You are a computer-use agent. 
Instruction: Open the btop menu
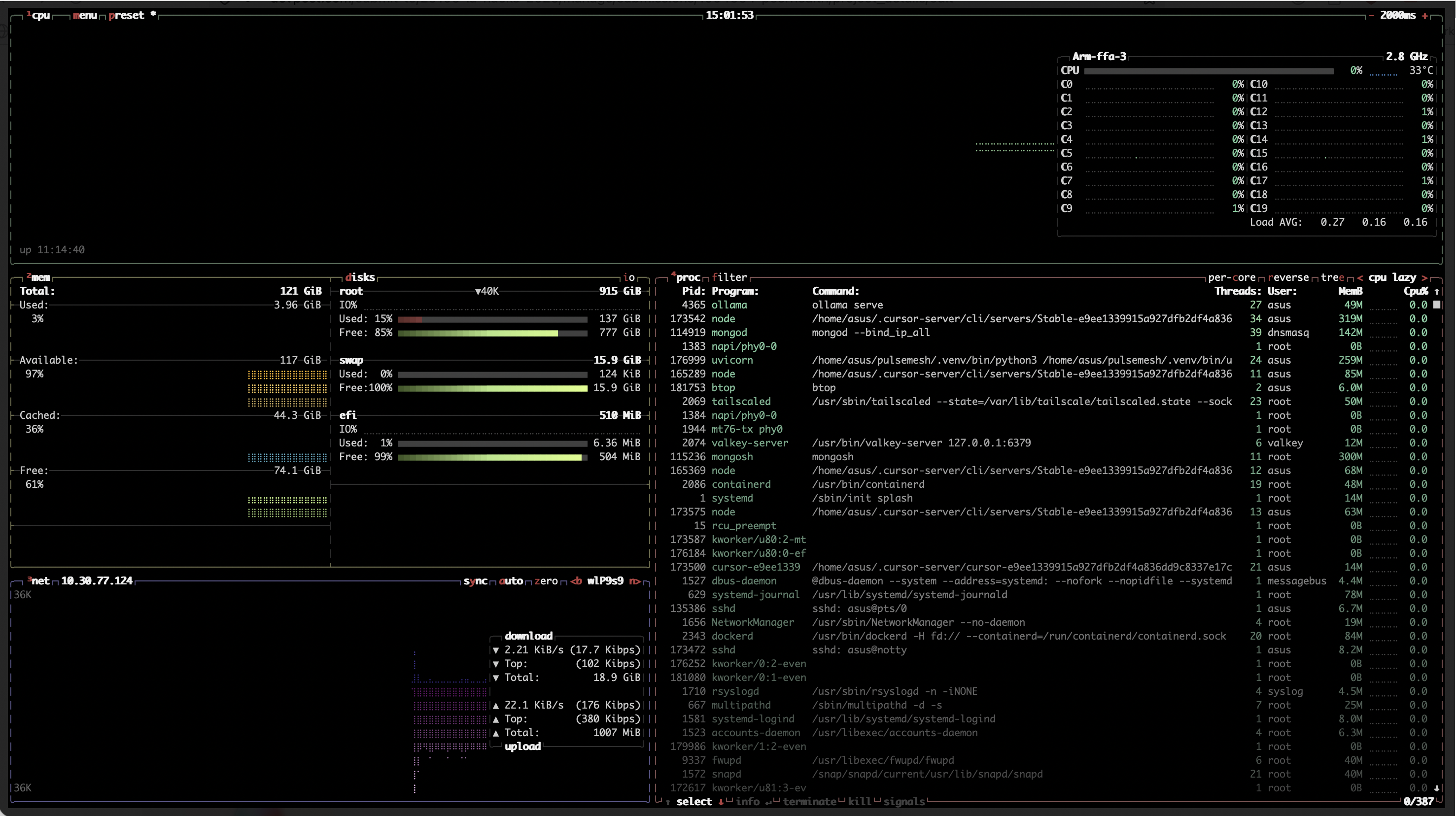coord(85,16)
